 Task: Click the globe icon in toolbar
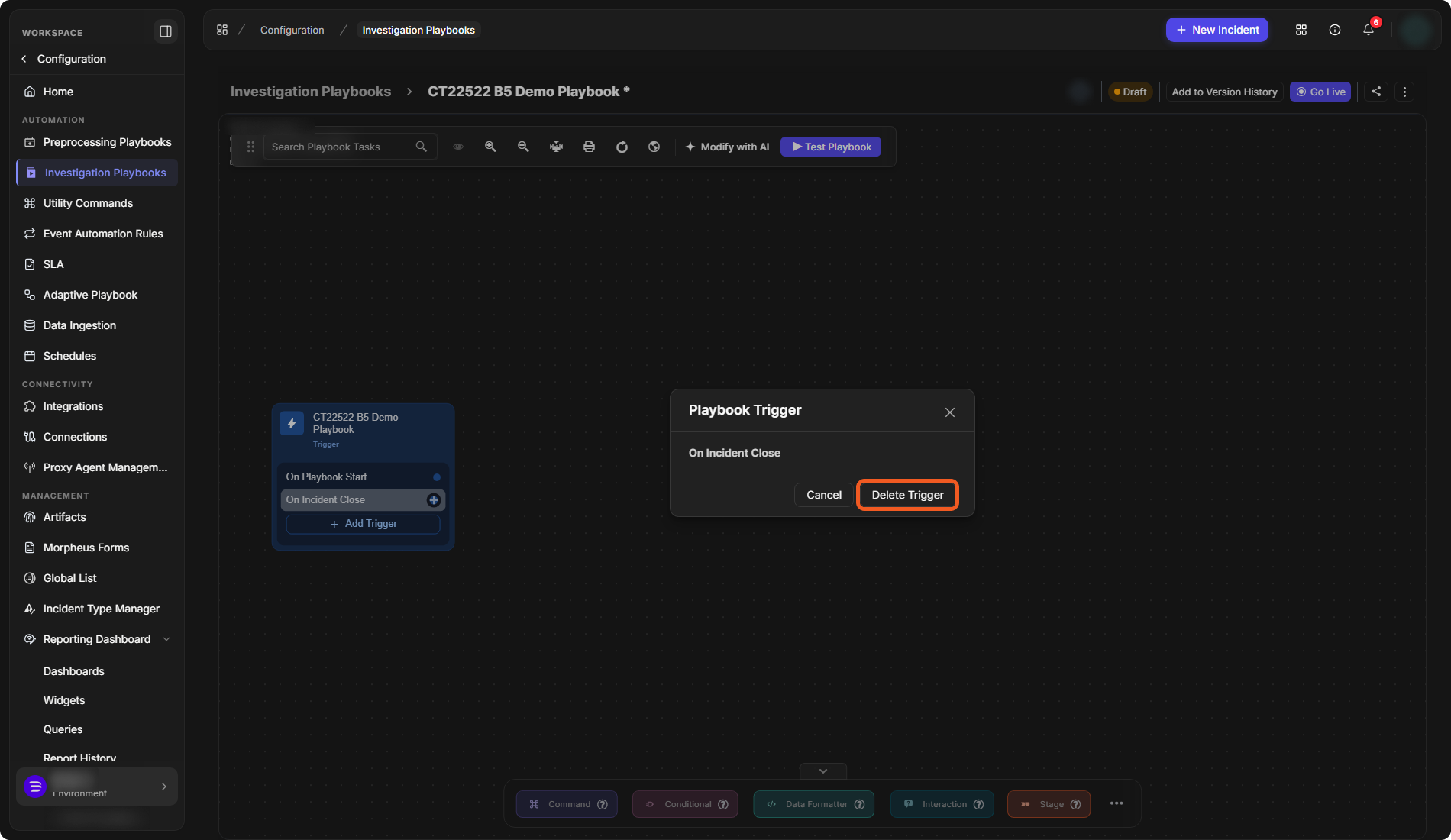tap(654, 147)
